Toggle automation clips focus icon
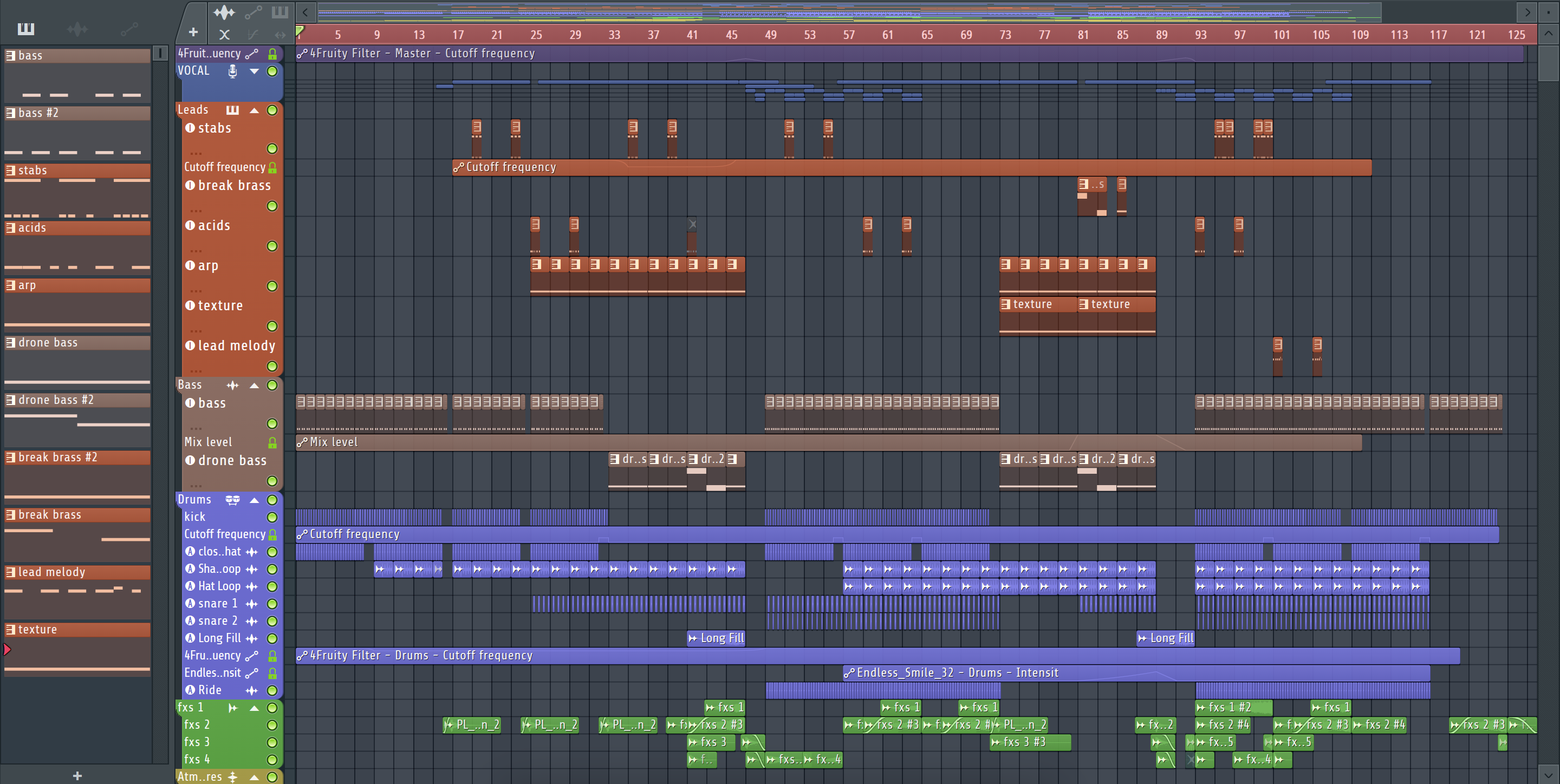This screenshot has height=784, width=1560. point(253,12)
